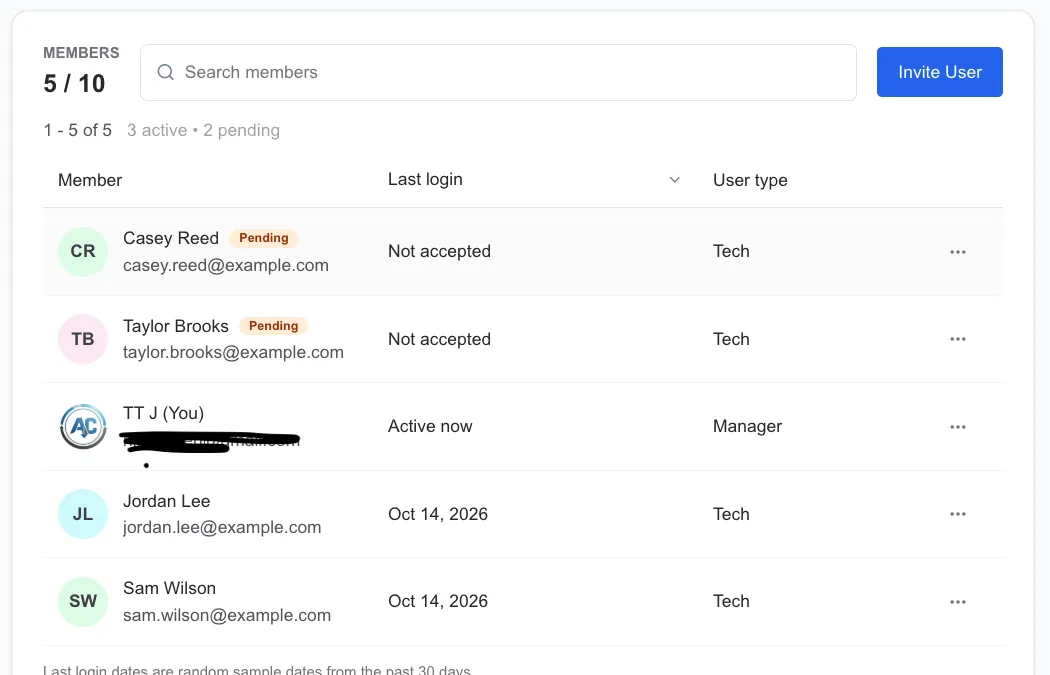Image resolution: width=1050 pixels, height=675 pixels.
Task: Click Sam Wilson's SW avatar
Action: pos(83,601)
